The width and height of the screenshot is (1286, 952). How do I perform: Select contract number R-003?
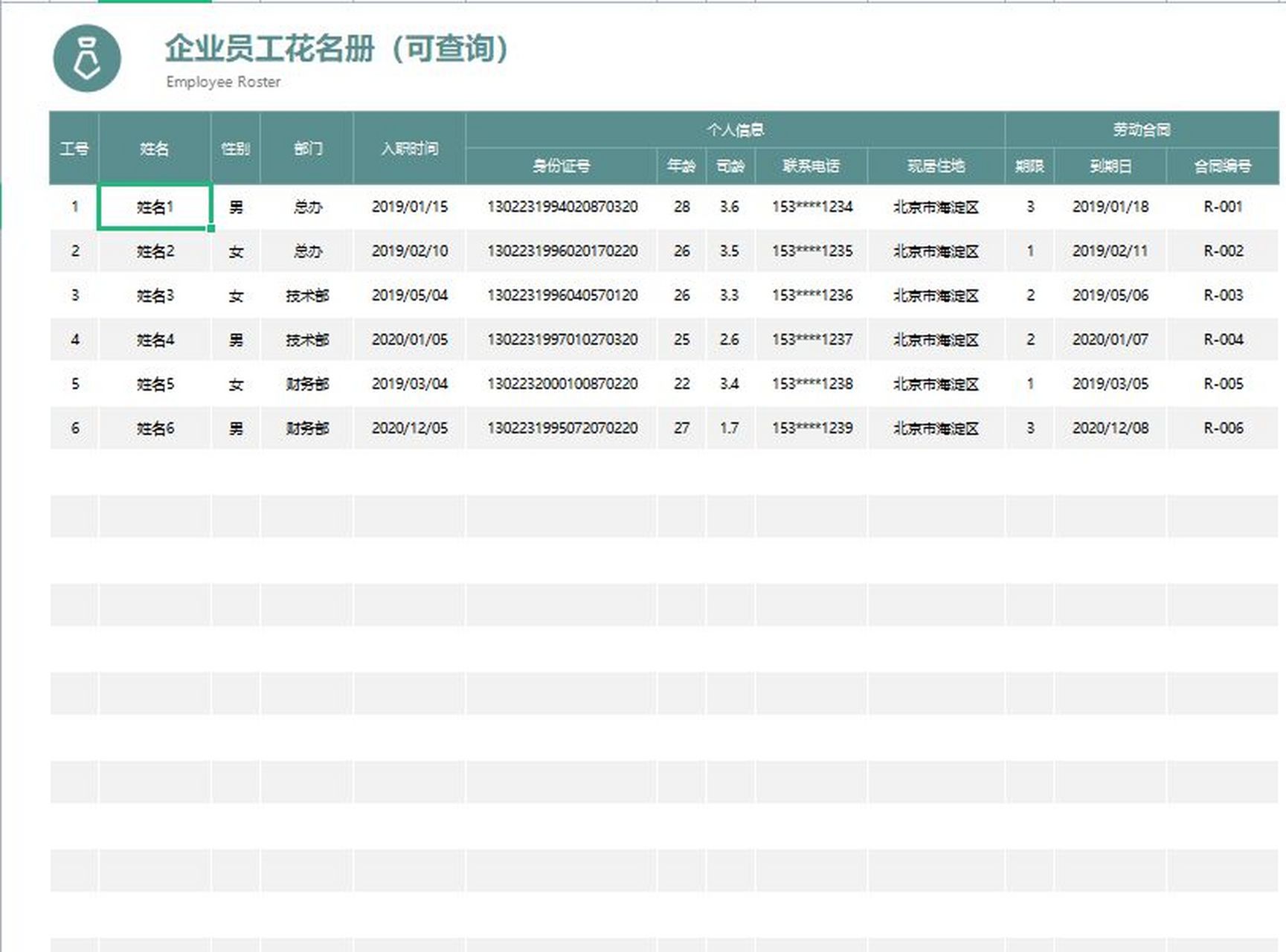1224,295
